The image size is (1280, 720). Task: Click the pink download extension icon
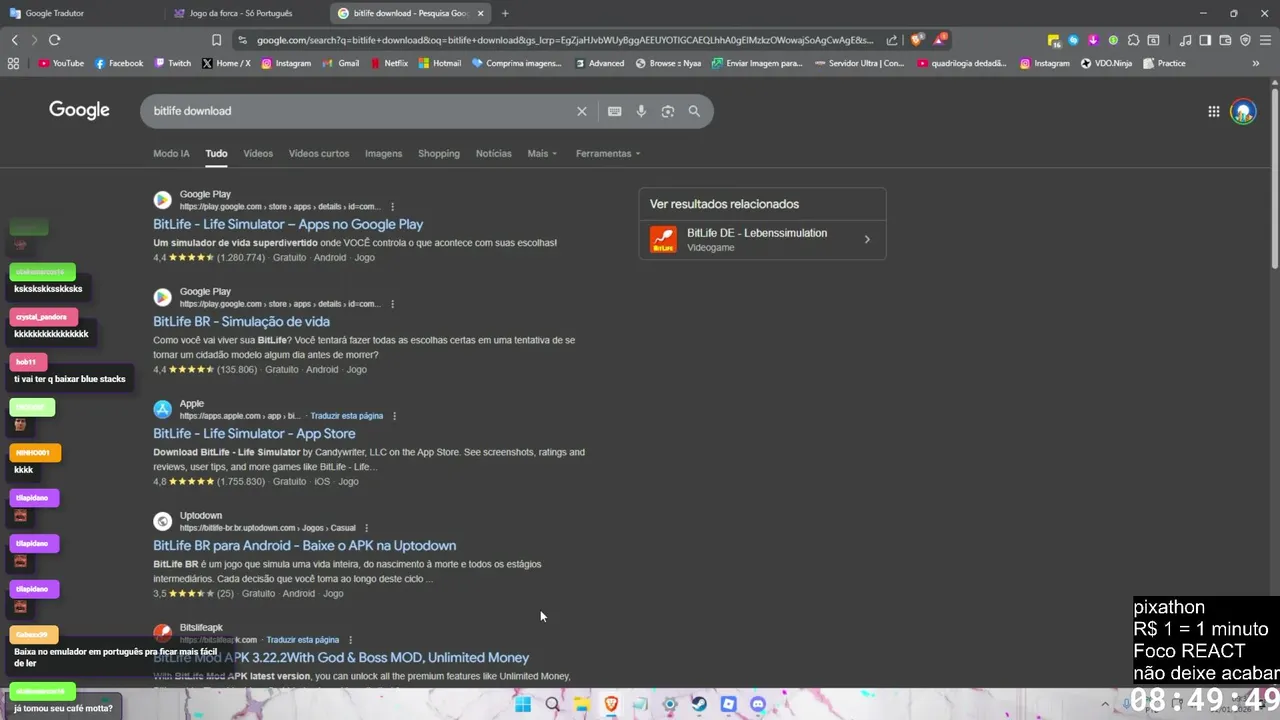point(1093,40)
